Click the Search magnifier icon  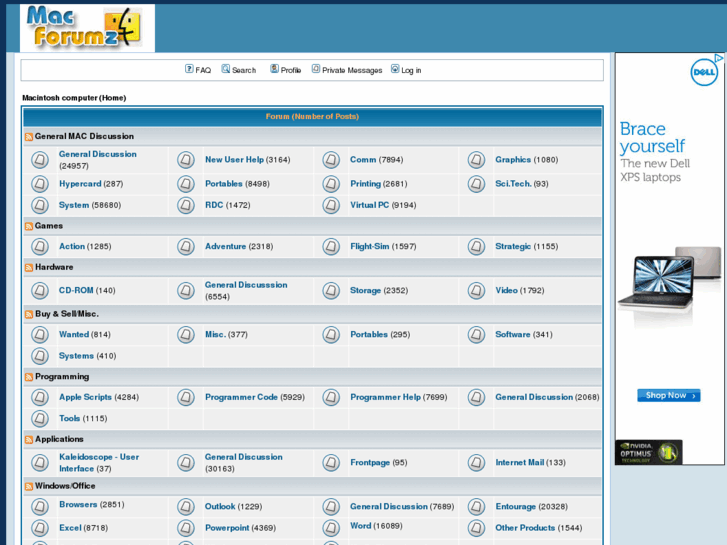[226, 69]
